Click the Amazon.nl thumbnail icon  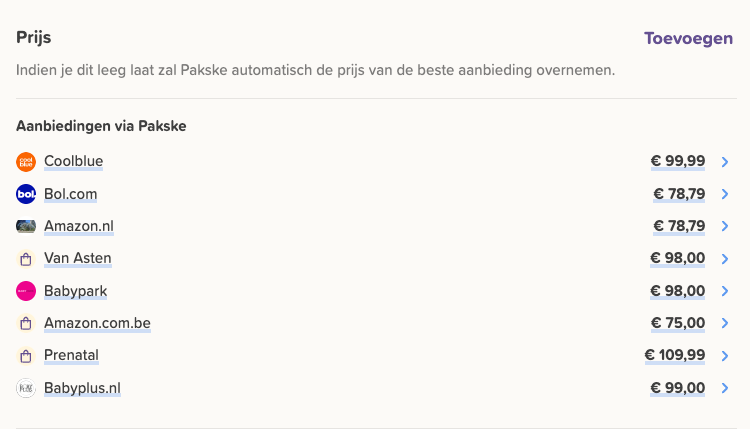(26, 226)
